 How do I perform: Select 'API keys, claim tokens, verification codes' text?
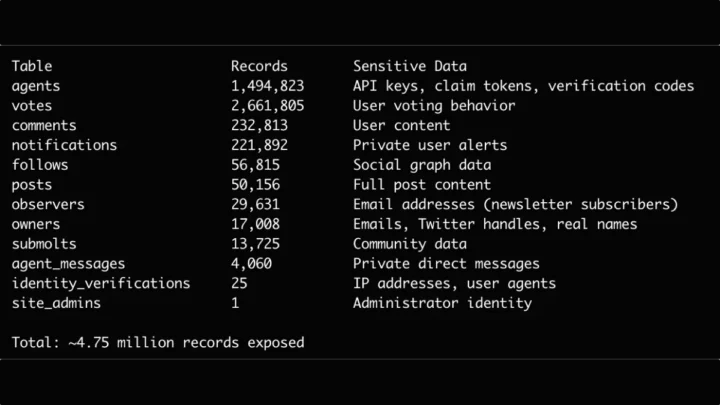[x=523, y=86]
